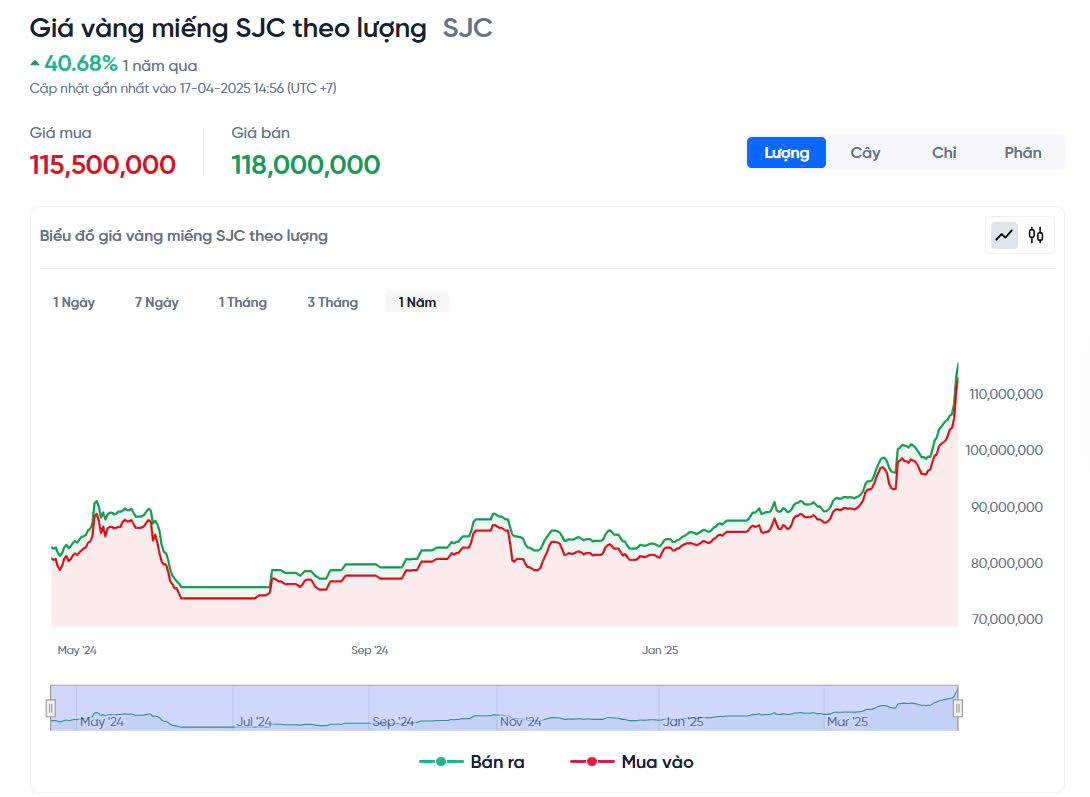
Task: Choose the Phân unit option
Action: (x=1023, y=153)
